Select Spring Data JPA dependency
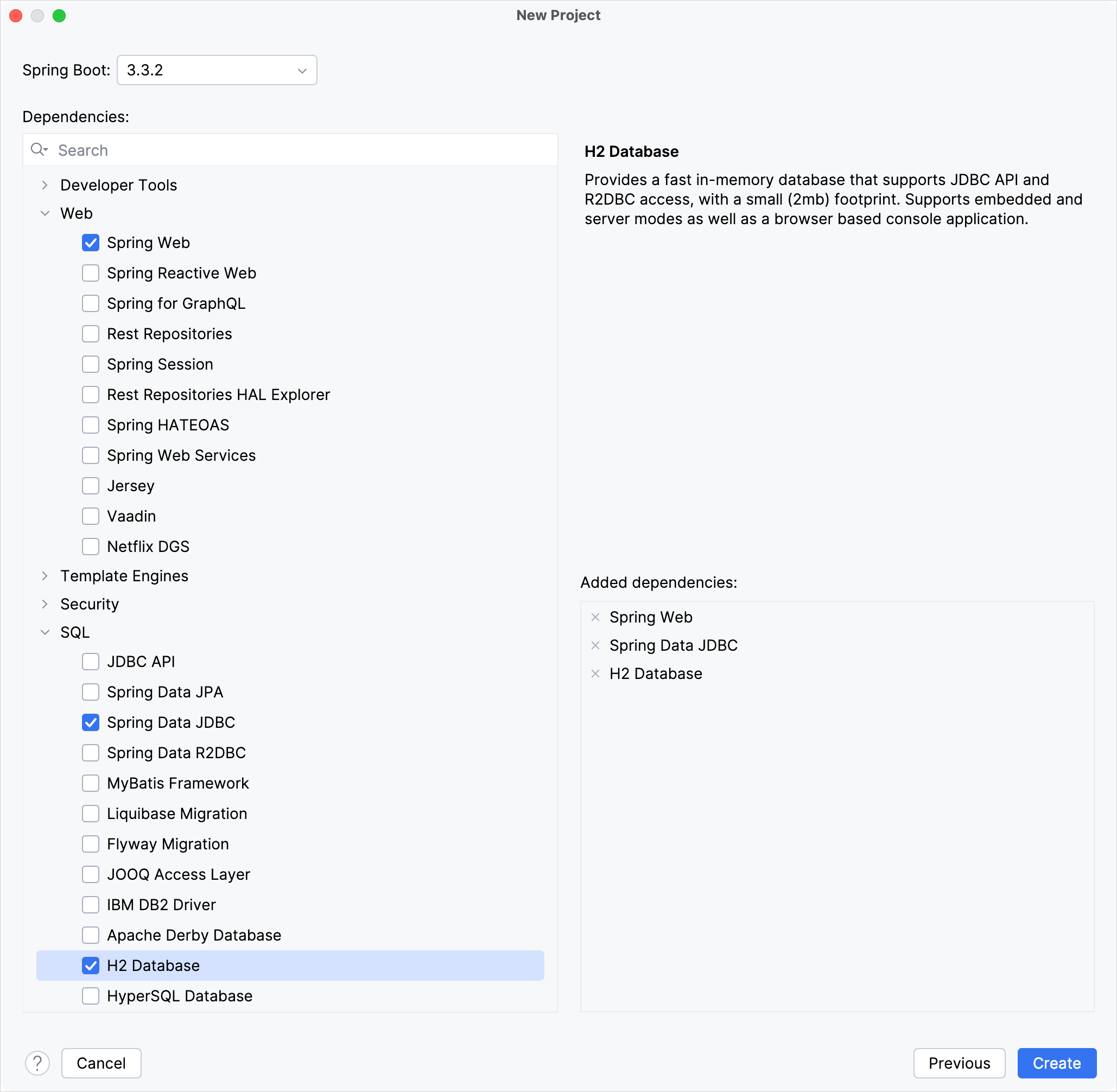1117x1092 pixels. (90, 692)
